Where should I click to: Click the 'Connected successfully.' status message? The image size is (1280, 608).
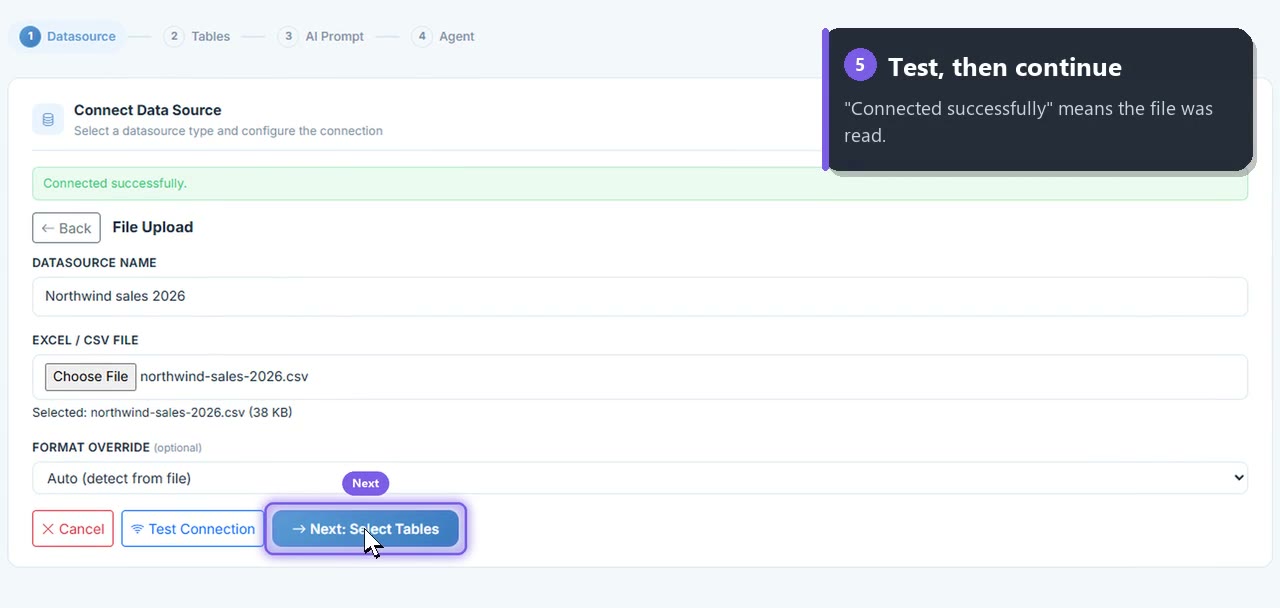coord(115,184)
